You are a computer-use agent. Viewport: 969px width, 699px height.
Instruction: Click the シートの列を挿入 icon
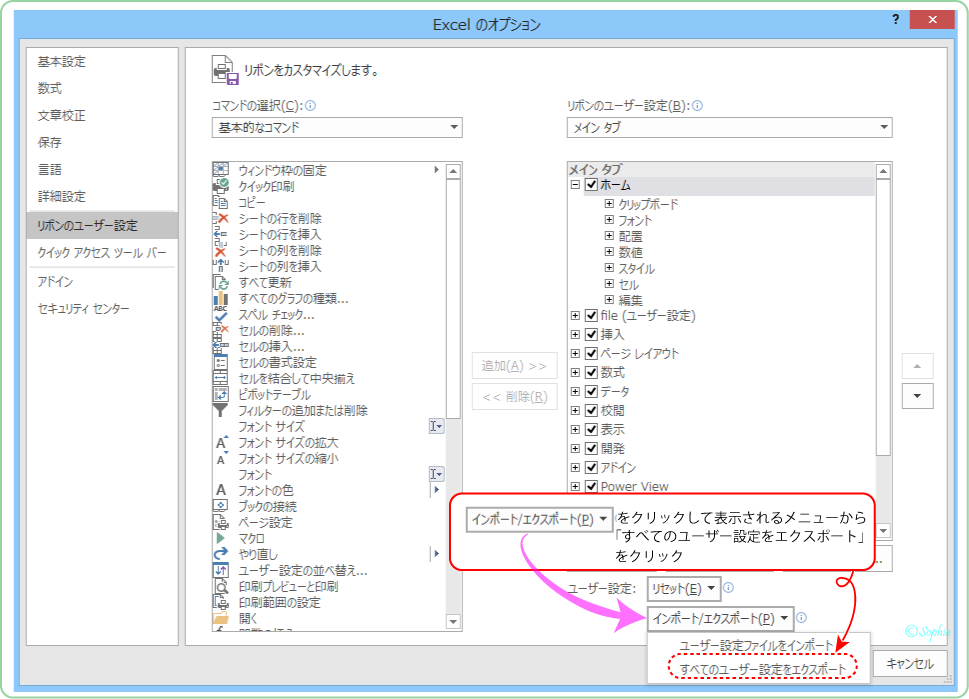(221, 266)
